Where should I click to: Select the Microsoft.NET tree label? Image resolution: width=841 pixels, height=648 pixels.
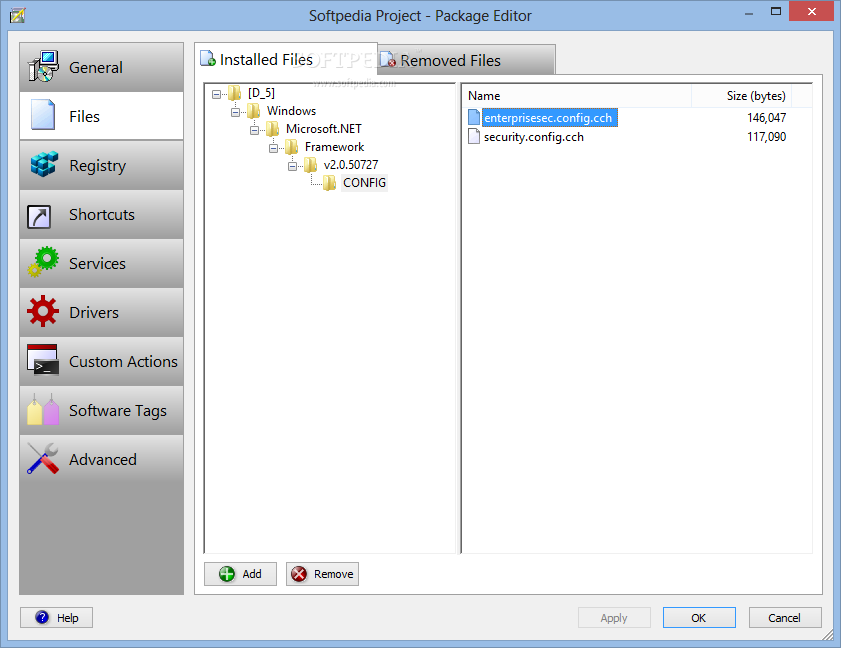tap(323, 129)
